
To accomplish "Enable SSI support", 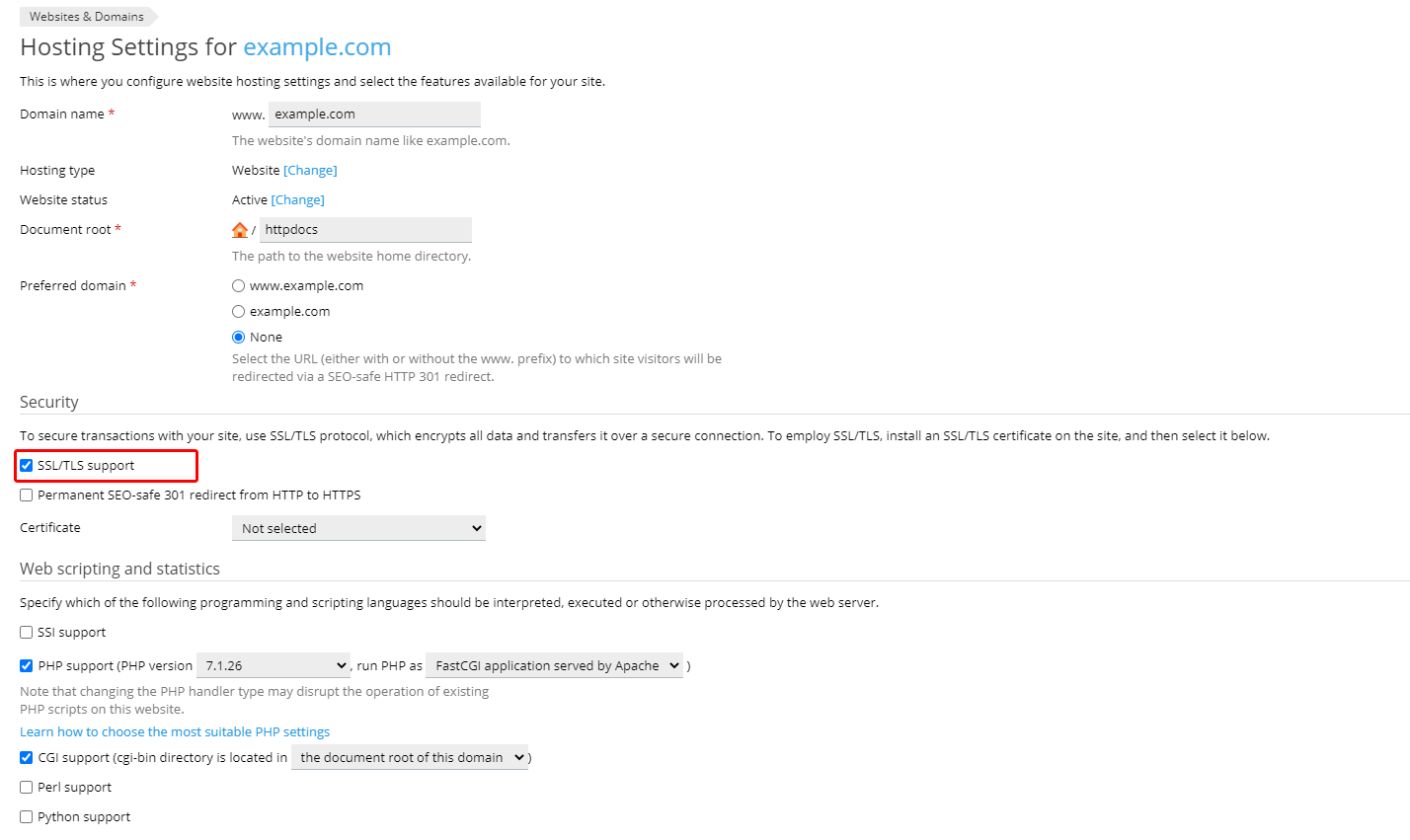I will [27, 633].
